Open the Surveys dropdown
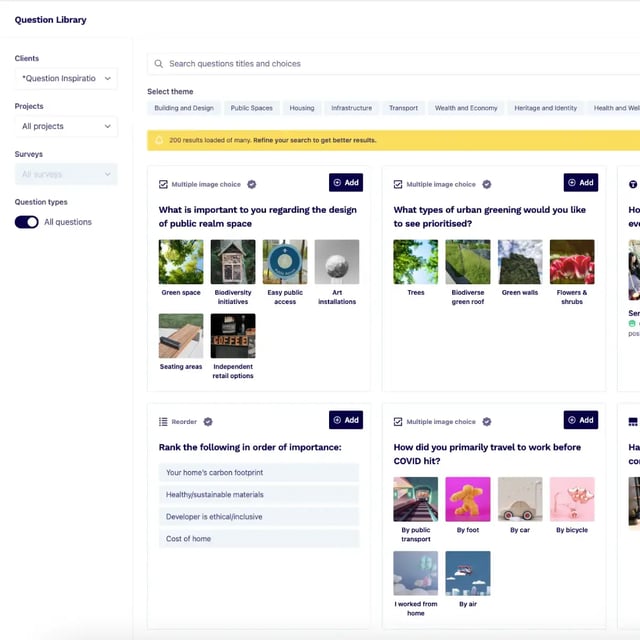 click(66, 175)
